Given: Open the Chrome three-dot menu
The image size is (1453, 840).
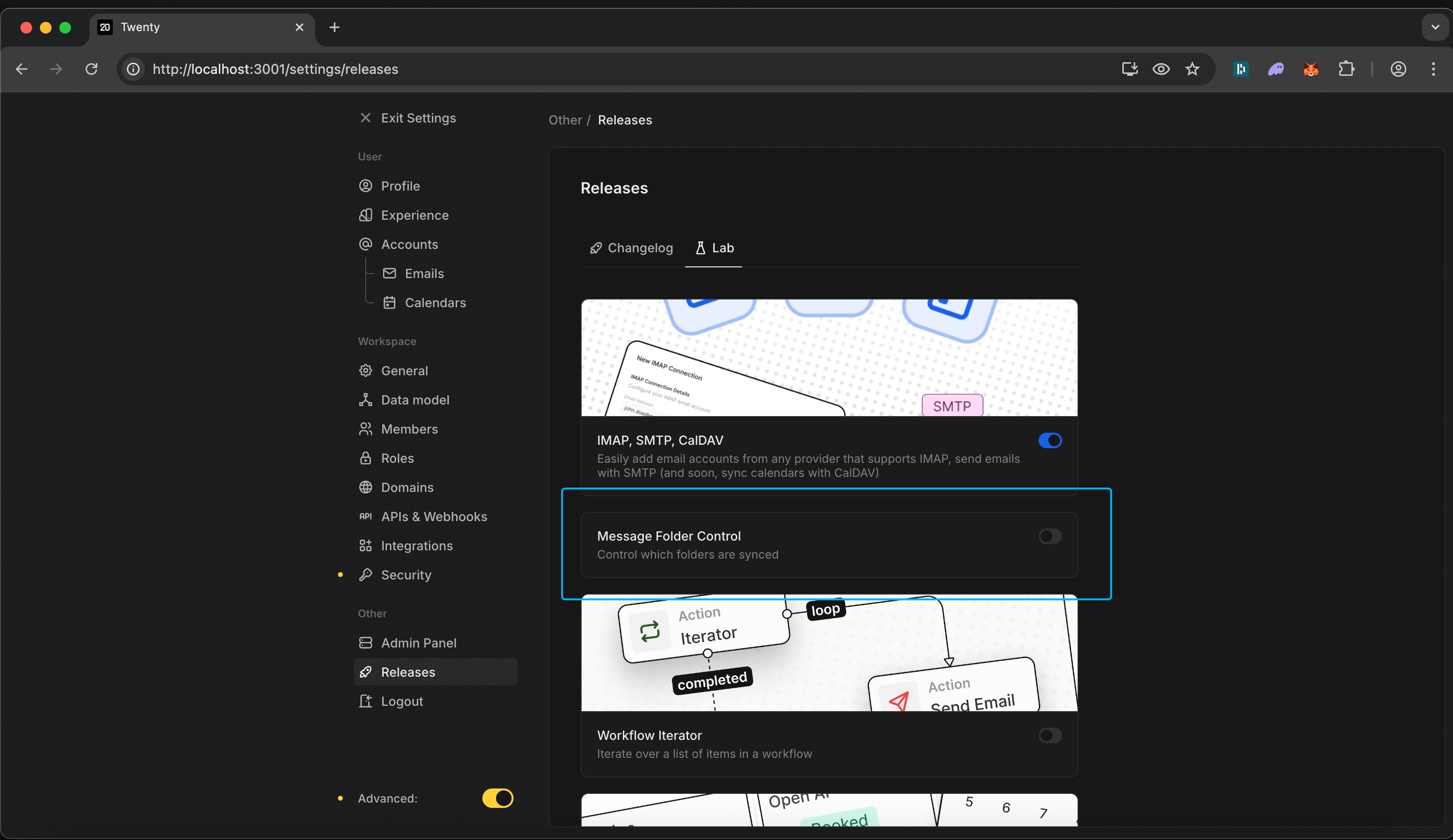Looking at the screenshot, I should (1434, 69).
